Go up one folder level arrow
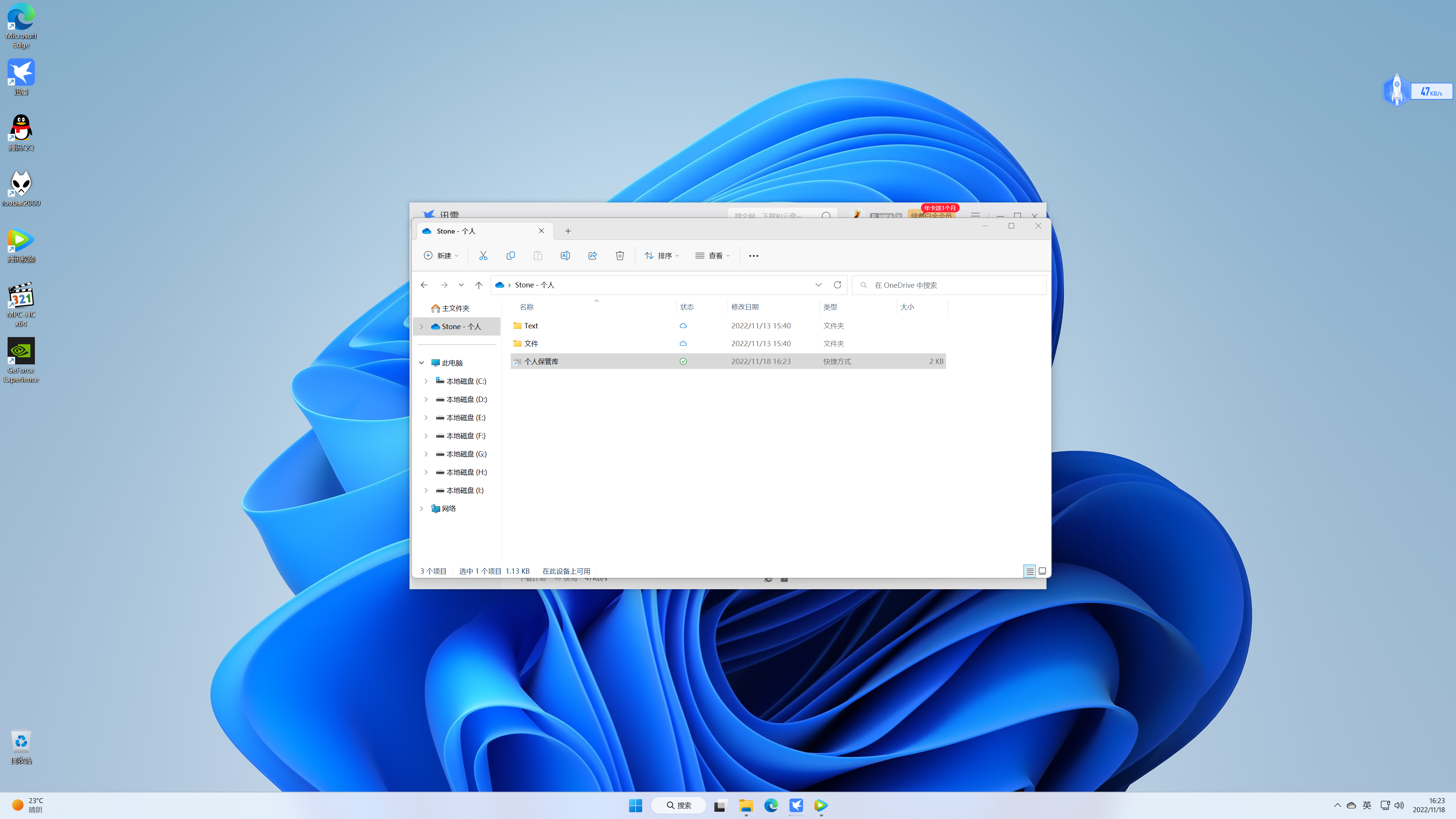This screenshot has width=1456, height=819. pos(479,285)
